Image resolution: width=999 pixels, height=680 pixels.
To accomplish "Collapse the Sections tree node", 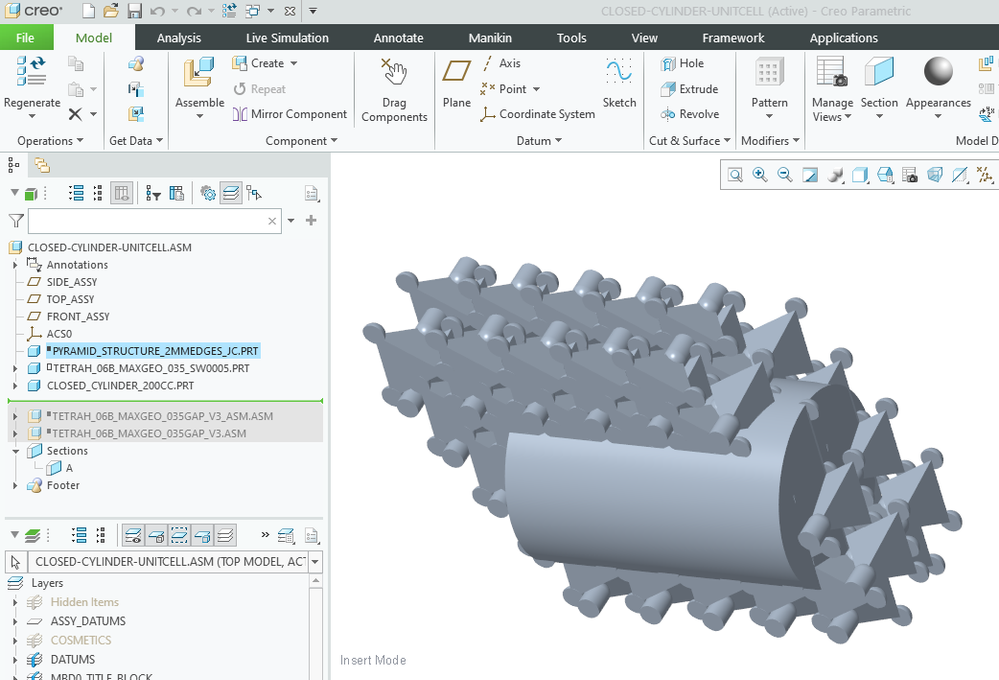I will (15, 451).
